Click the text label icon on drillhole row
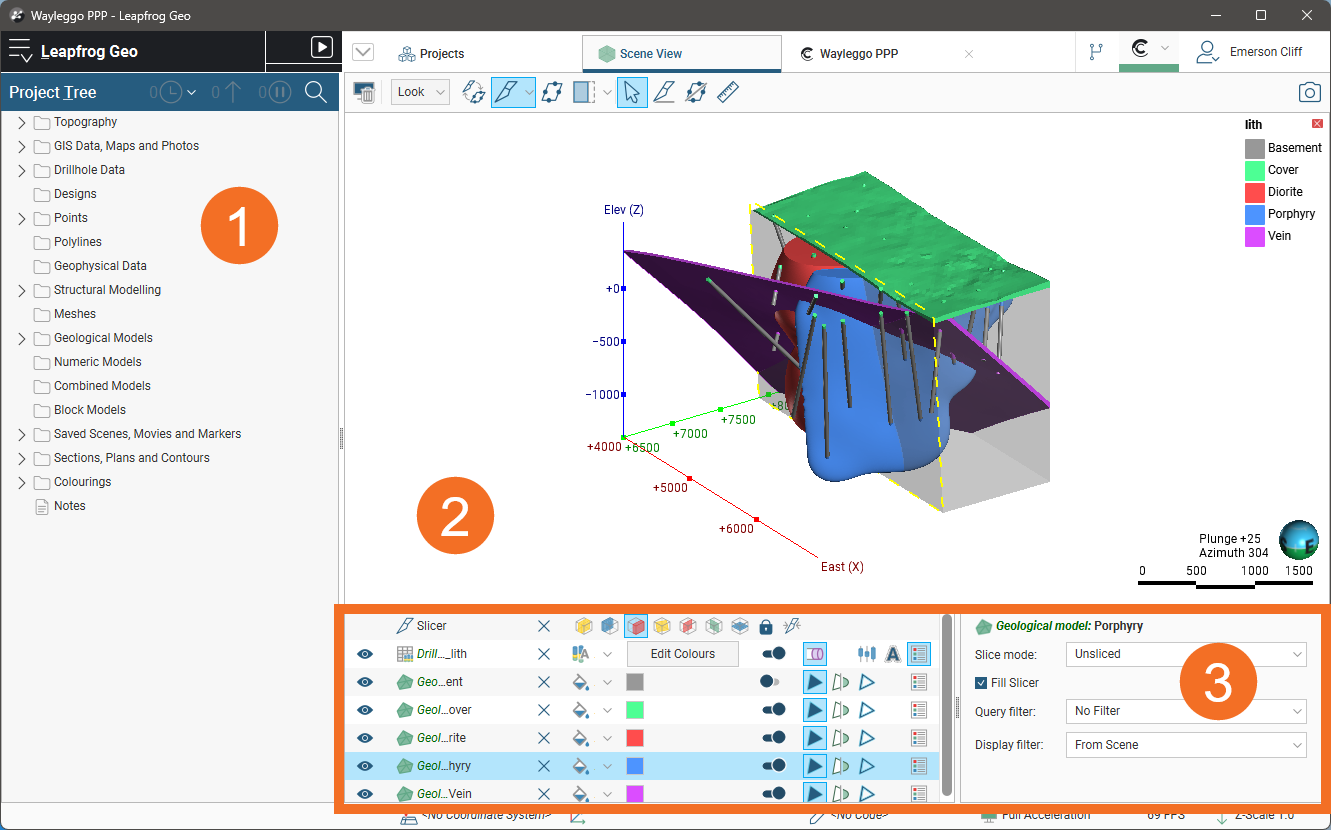This screenshot has height=830, width=1331. tap(893, 654)
